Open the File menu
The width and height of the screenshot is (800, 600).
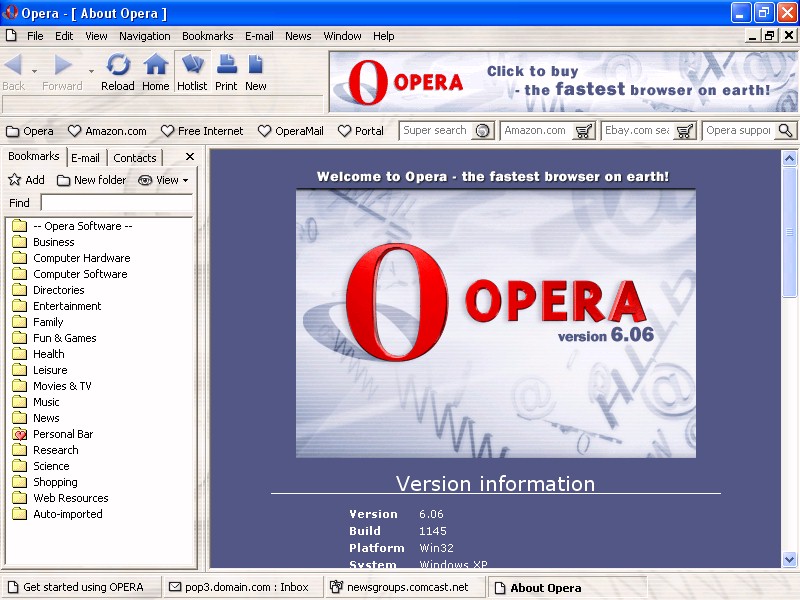[x=35, y=36]
